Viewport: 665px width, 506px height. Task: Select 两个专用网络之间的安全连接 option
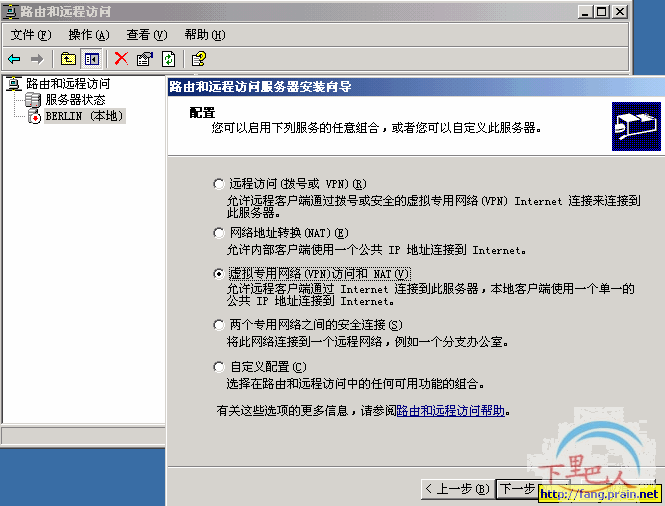pyautogui.click(x=218, y=325)
